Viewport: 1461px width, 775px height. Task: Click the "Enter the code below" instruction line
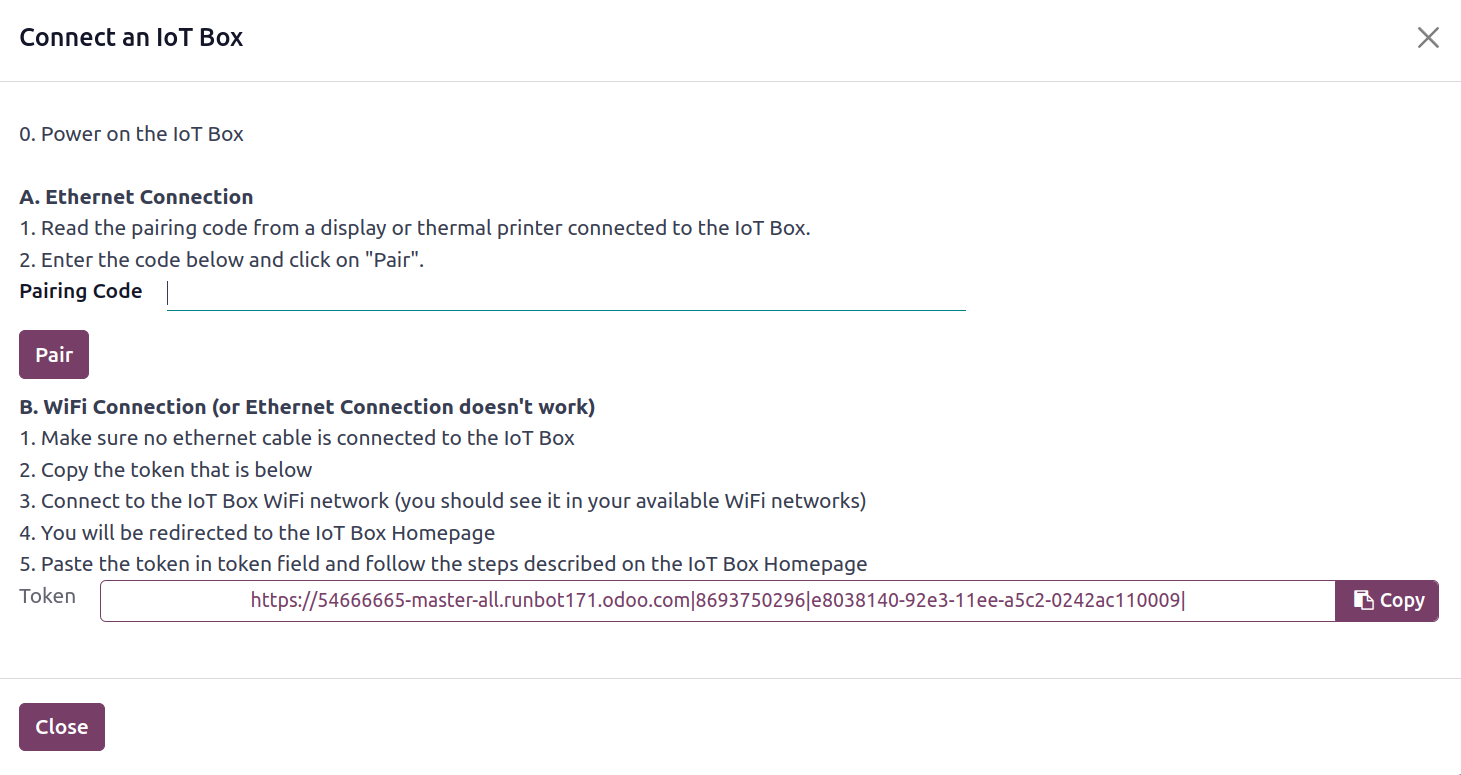pyautogui.click(x=222, y=260)
